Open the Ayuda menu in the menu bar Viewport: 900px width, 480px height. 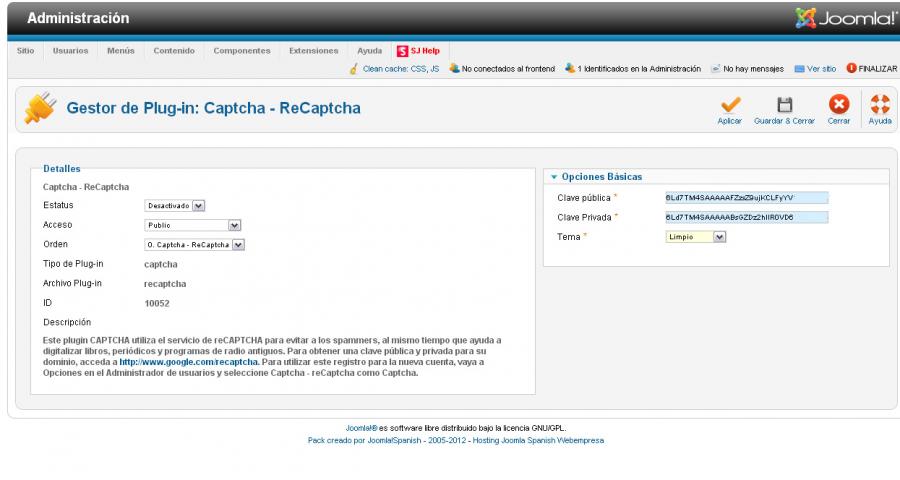point(370,51)
